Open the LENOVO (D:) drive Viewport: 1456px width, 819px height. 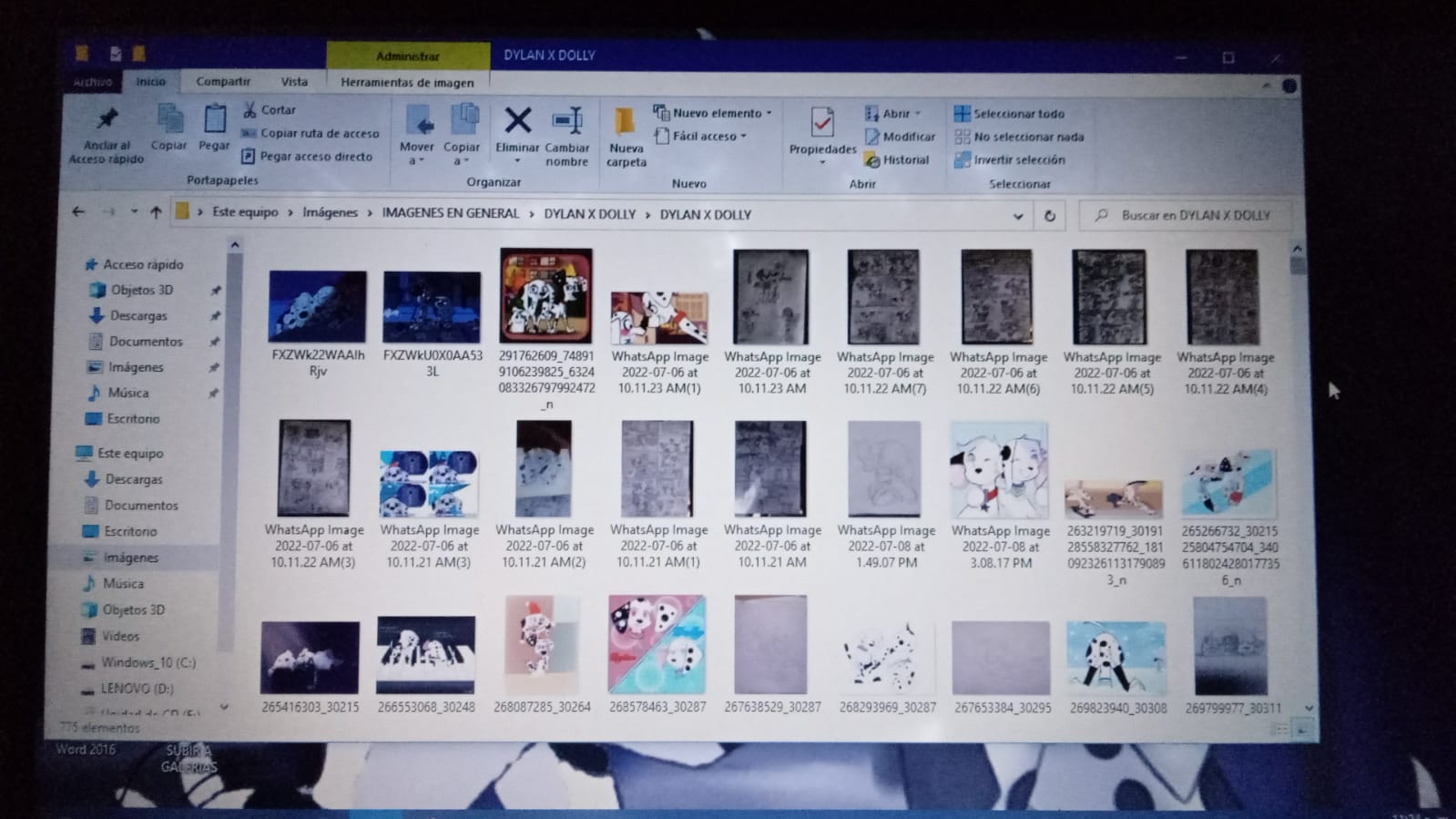pos(127,690)
